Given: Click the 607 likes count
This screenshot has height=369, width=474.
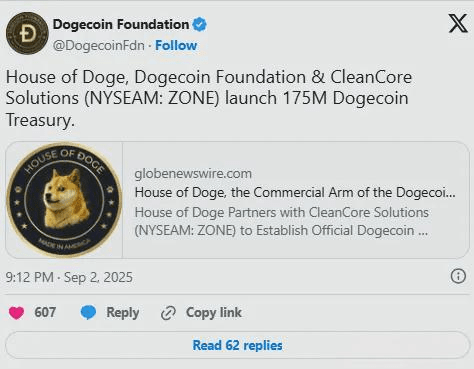Looking at the screenshot, I should coord(45,312).
